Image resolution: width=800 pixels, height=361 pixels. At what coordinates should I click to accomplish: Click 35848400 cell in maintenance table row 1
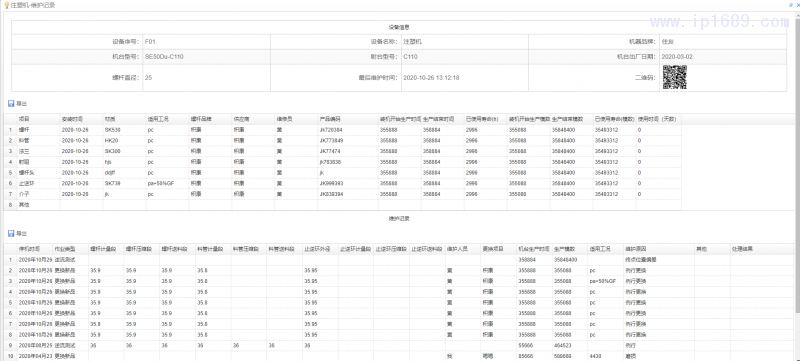point(565,260)
